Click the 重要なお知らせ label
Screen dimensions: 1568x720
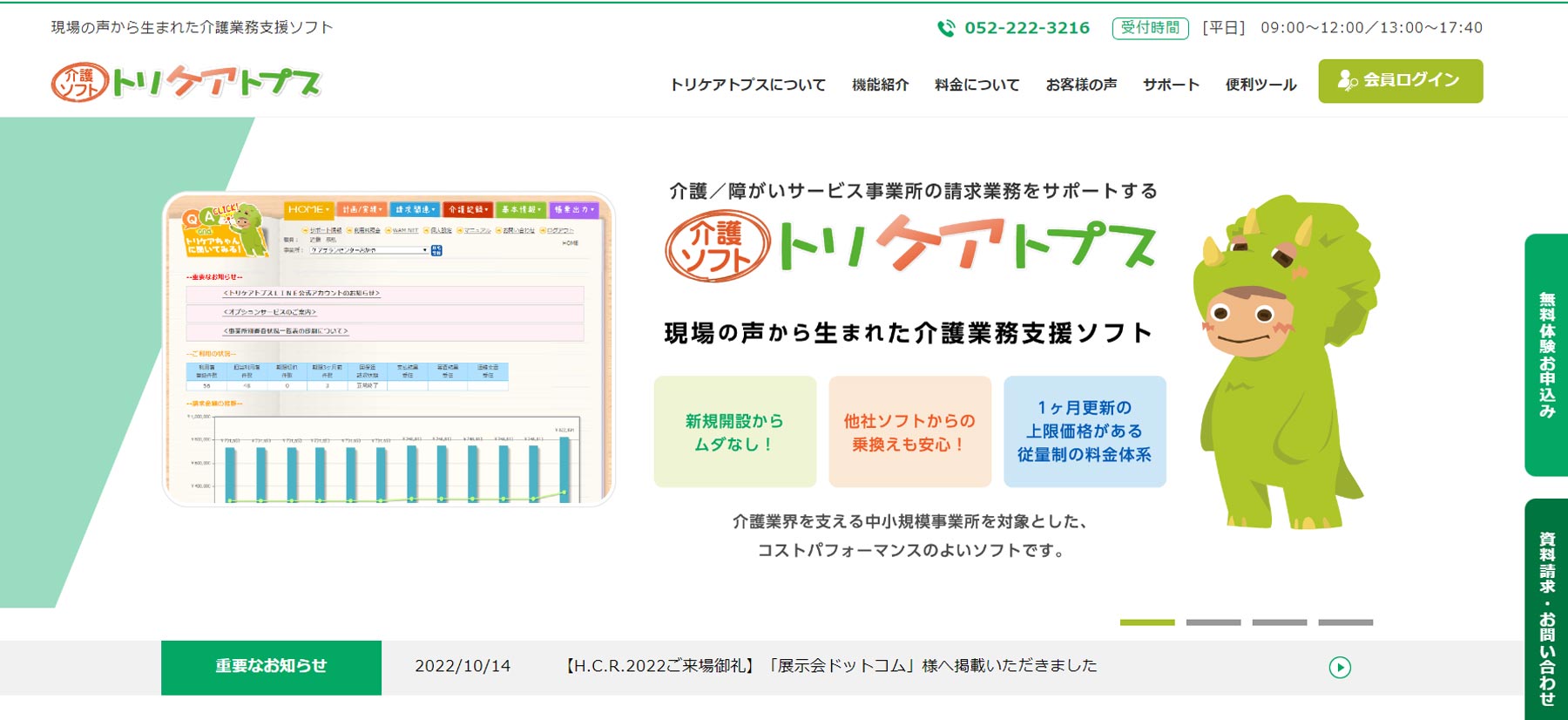[271, 668]
